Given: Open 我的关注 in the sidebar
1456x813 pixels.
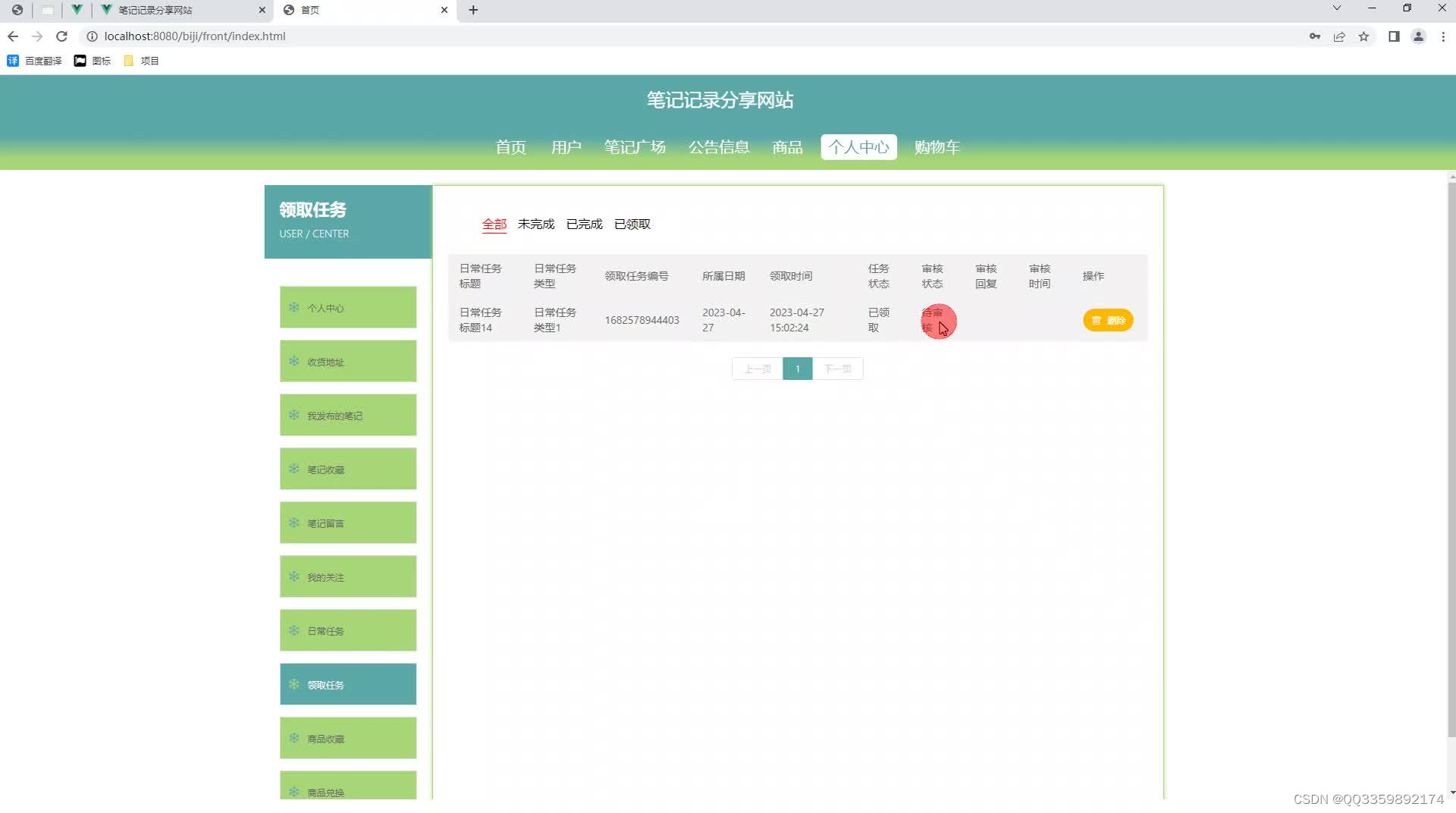Looking at the screenshot, I should [348, 576].
